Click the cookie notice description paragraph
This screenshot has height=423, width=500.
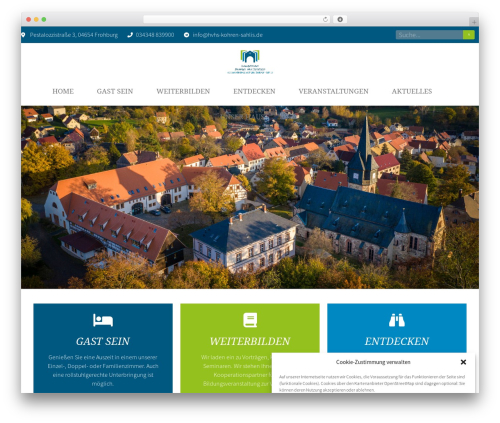(372, 383)
